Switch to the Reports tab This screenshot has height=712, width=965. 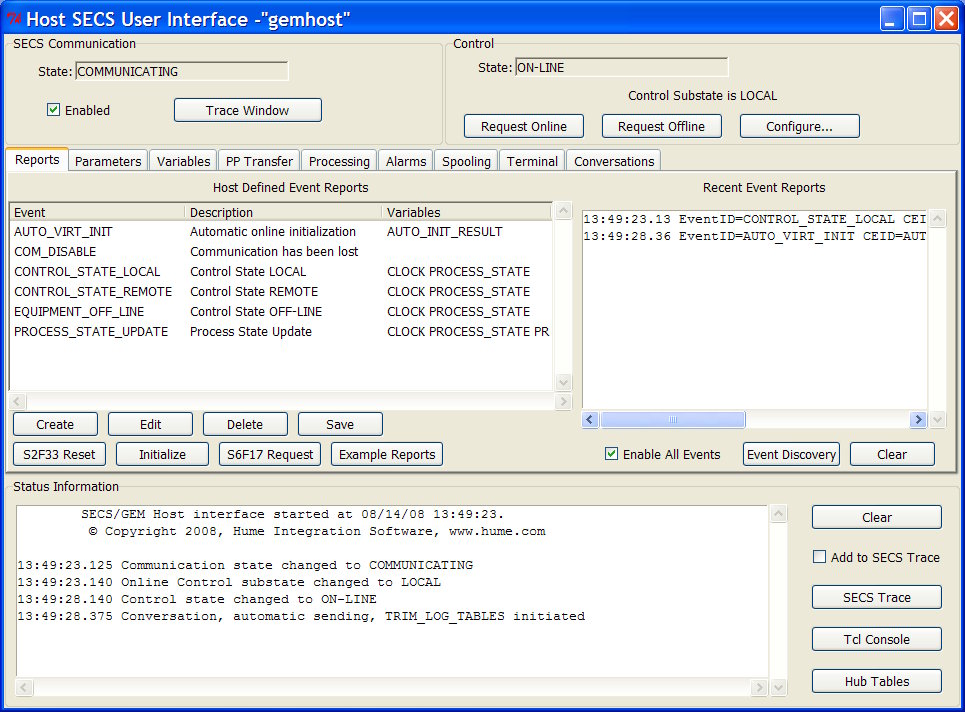pyautogui.click(x=37, y=160)
